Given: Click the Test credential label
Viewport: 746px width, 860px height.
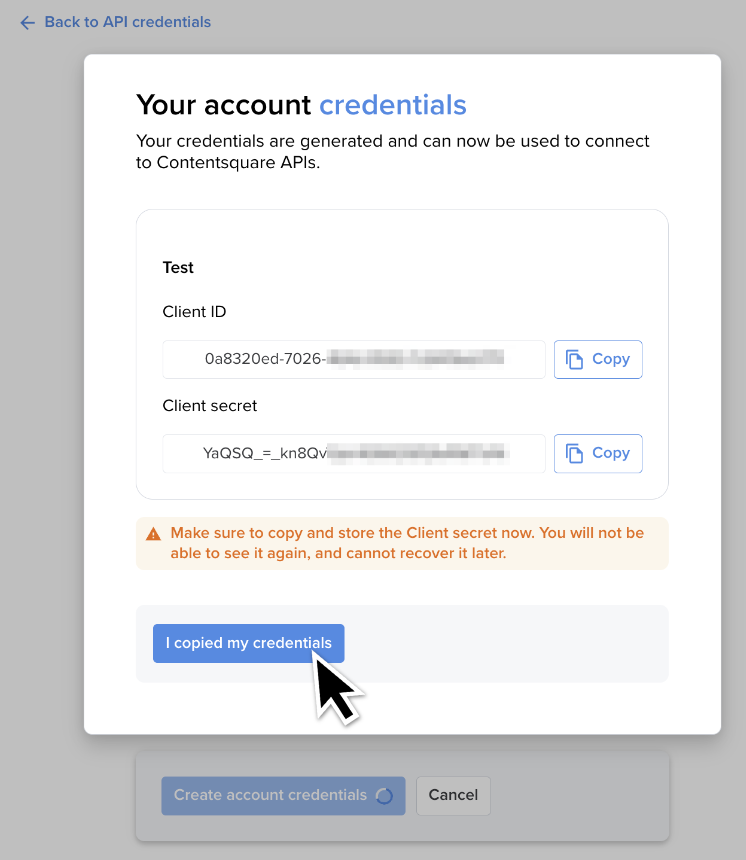Looking at the screenshot, I should 178,267.
